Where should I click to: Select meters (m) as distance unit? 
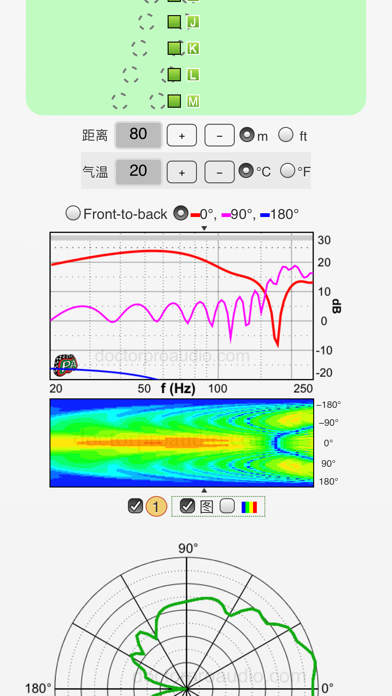[247, 134]
